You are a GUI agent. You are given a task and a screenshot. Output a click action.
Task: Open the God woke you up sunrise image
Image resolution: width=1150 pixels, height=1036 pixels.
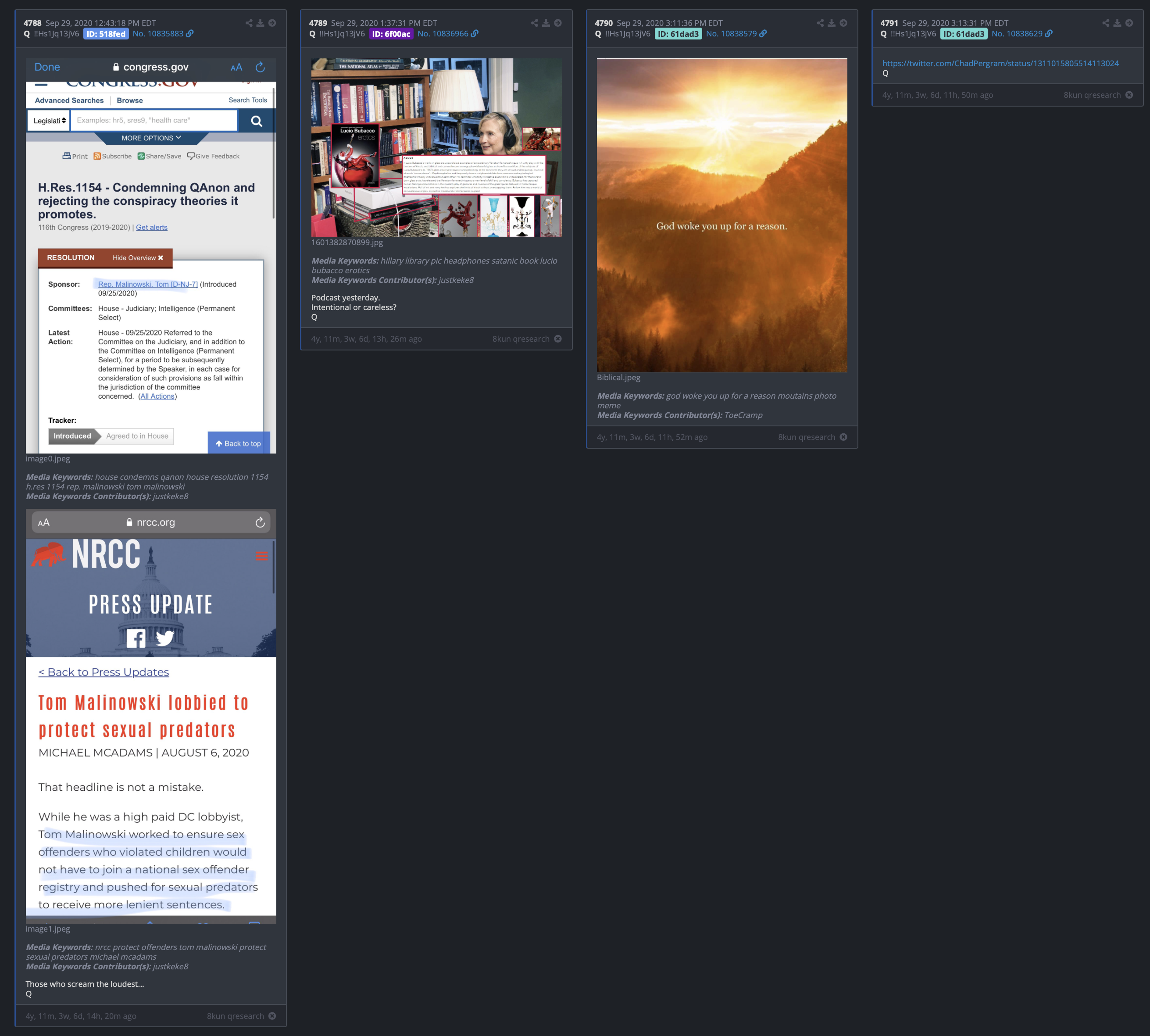[x=721, y=215]
